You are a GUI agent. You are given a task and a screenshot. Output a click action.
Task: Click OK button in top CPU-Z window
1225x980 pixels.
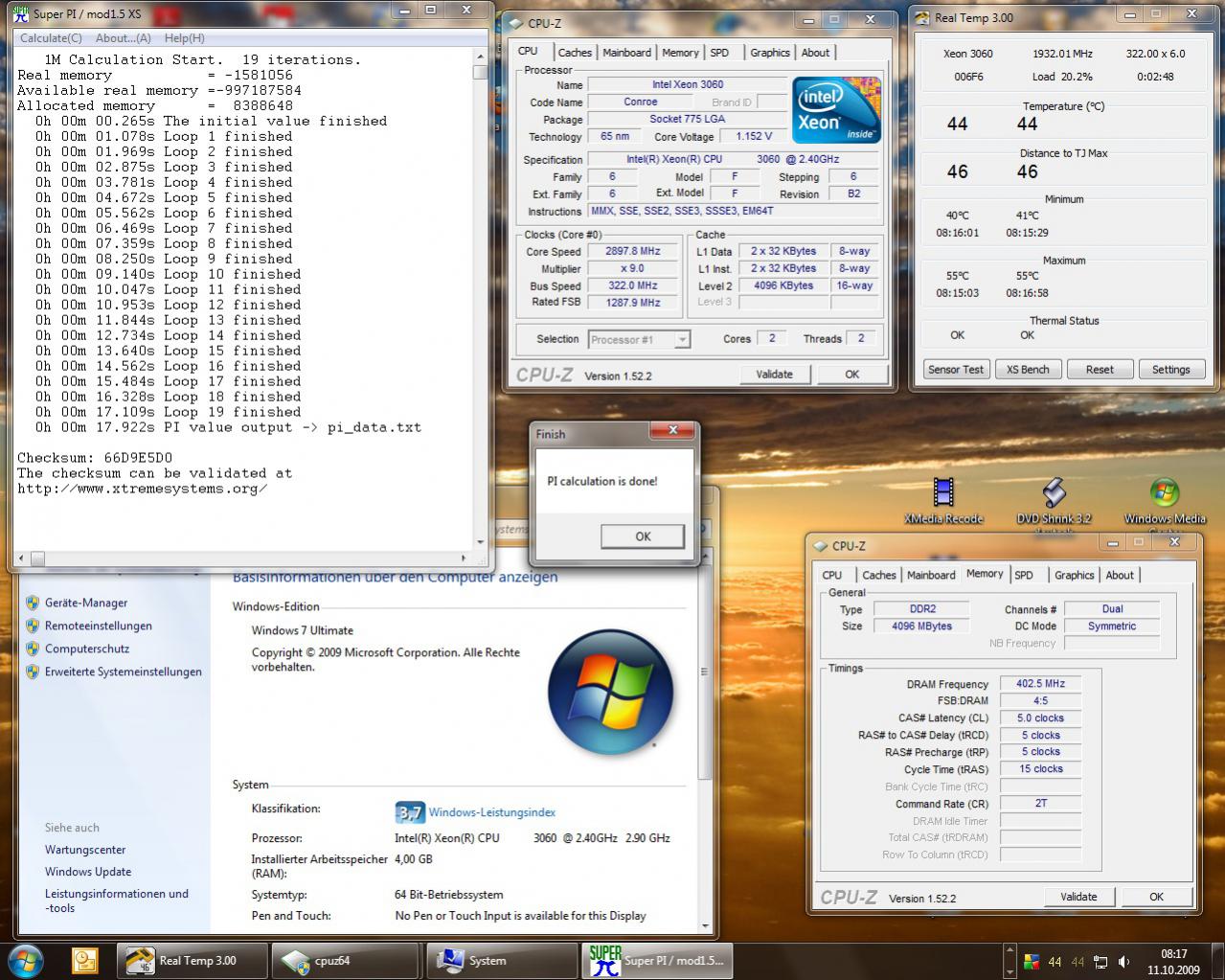[851, 374]
